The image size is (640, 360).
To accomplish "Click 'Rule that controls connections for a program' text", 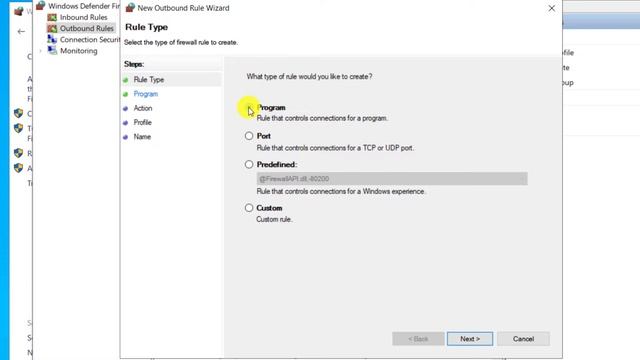I will 322,118.
